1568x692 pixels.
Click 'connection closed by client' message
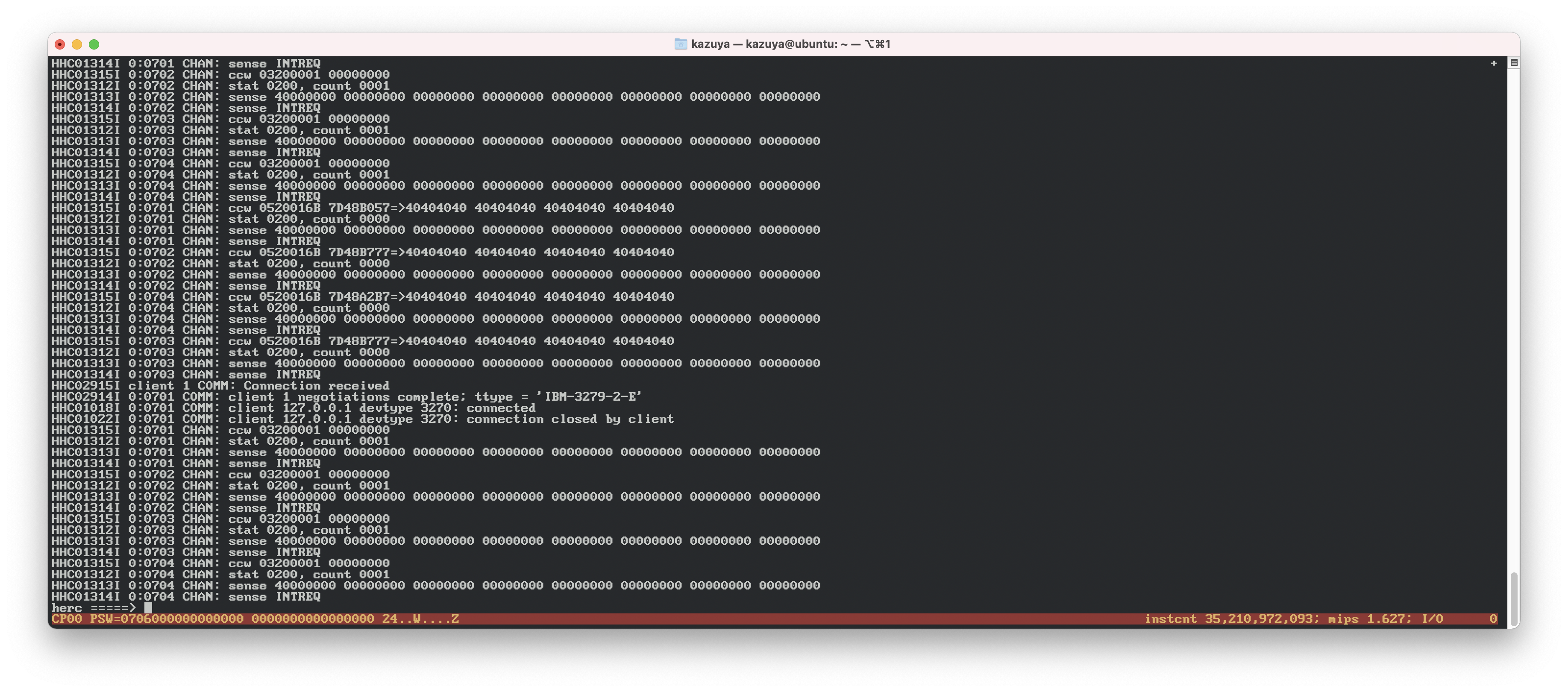point(570,419)
